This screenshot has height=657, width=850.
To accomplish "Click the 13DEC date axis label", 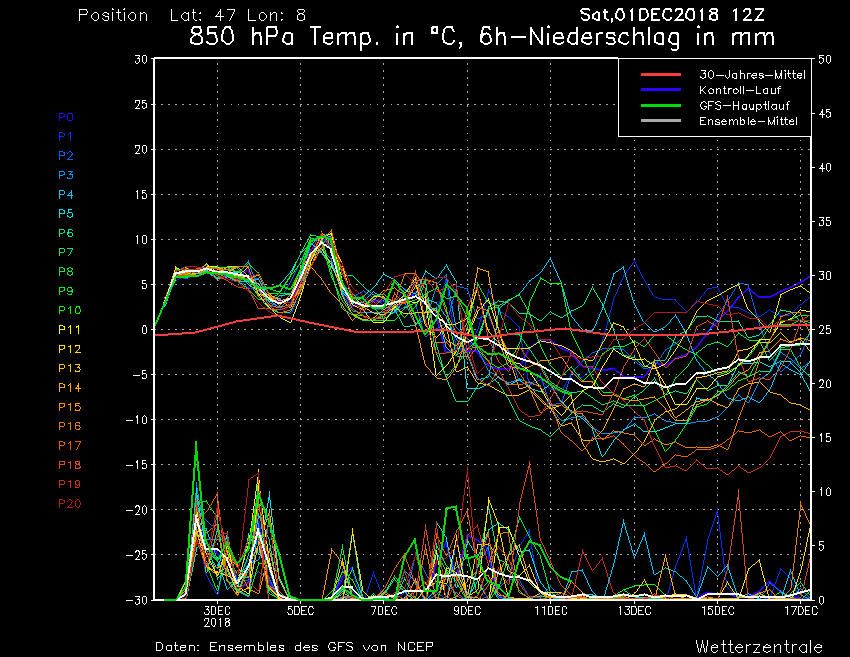I will click(634, 611).
